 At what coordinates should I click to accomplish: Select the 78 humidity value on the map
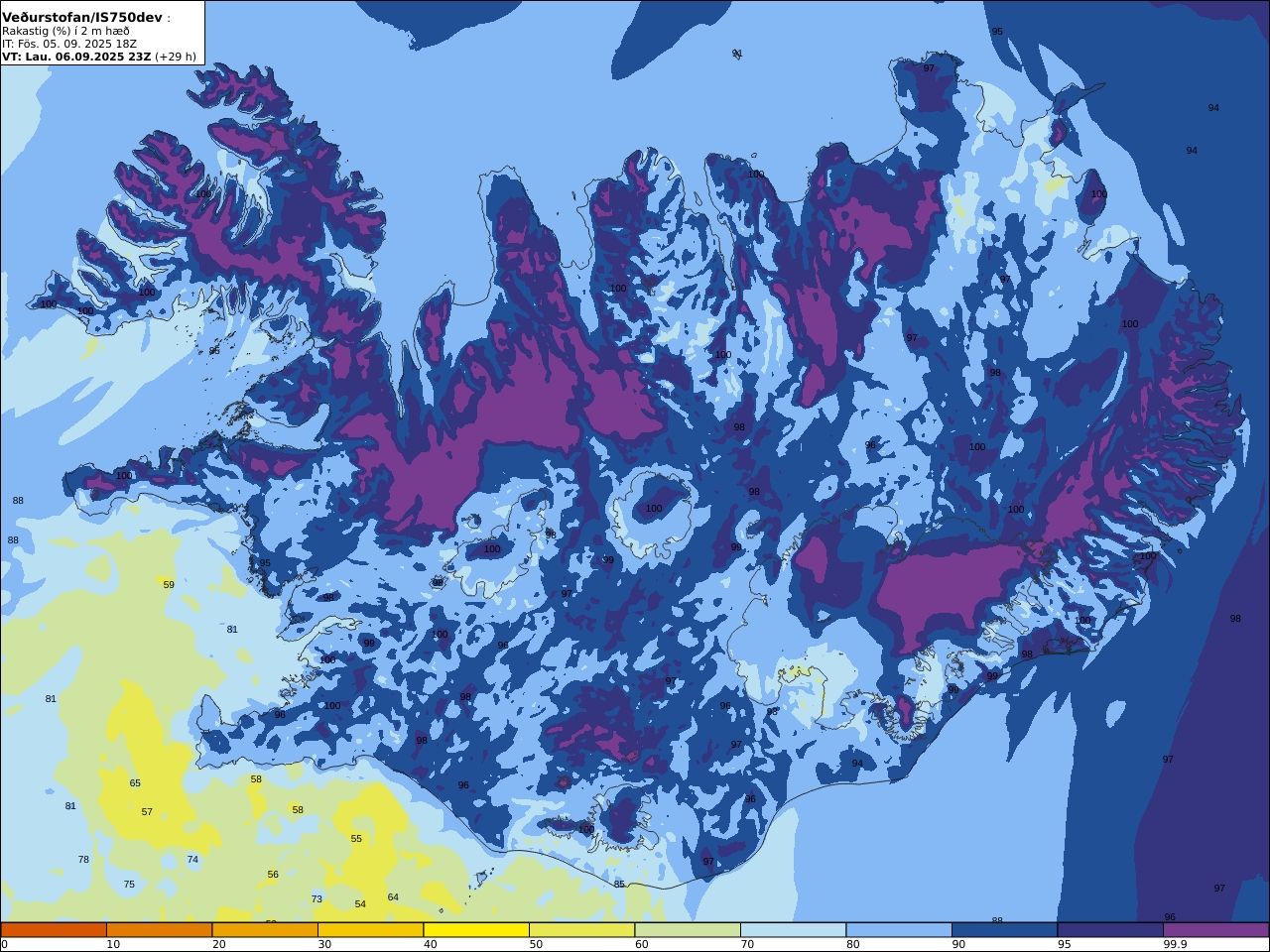83,860
